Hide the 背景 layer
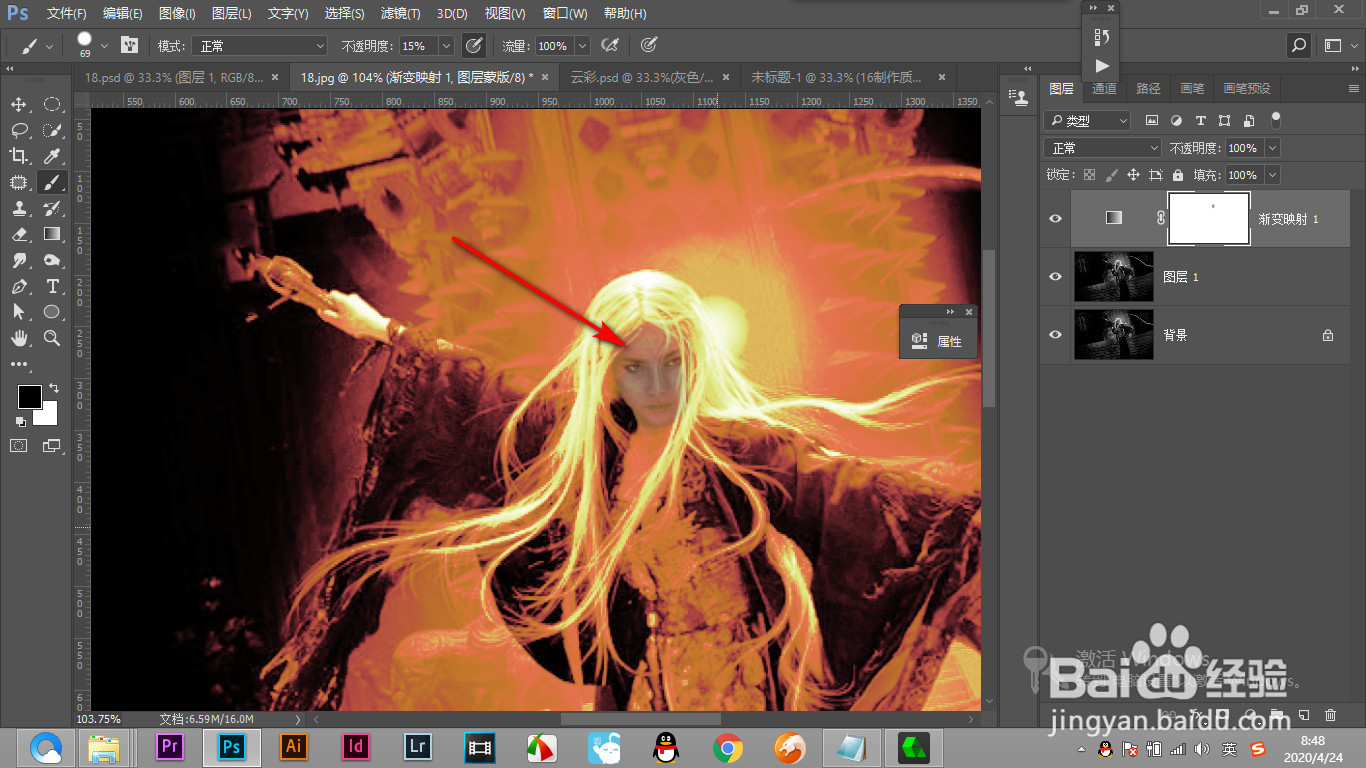Image resolution: width=1366 pixels, height=768 pixels. [1055, 335]
